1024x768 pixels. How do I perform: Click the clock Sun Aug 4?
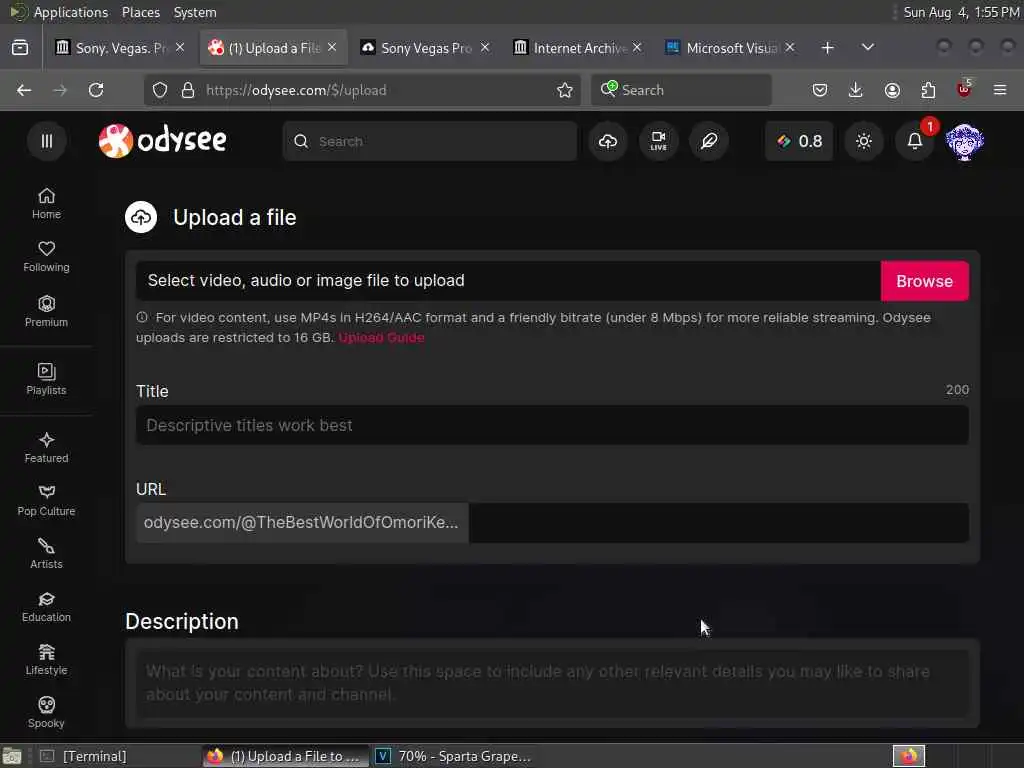pyautogui.click(x=961, y=12)
